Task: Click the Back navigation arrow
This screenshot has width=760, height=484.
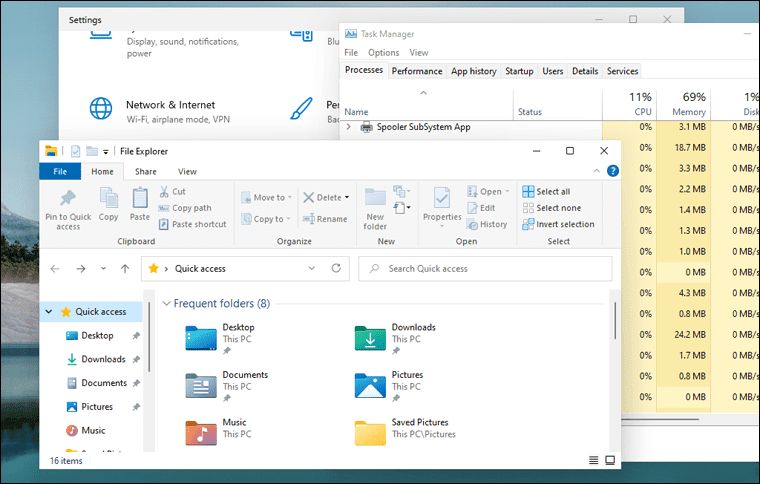Action: pyautogui.click(x=55, y=268)
